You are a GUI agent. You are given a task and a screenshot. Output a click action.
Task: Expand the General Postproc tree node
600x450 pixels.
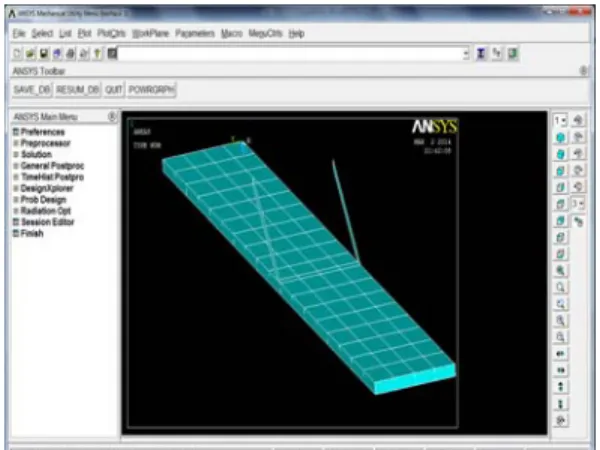(16, 166)
